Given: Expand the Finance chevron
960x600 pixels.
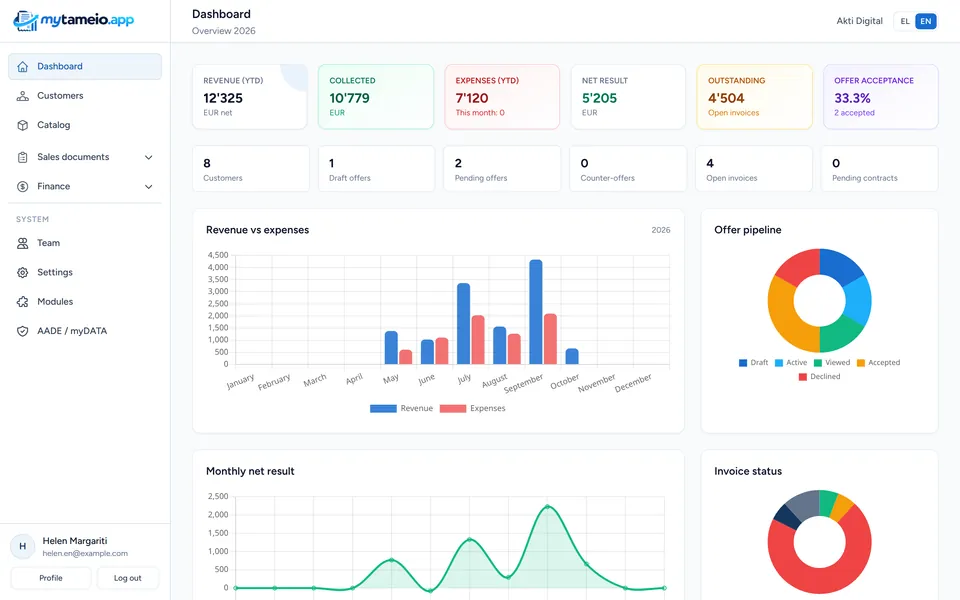Looking at the screenshot, I should tap(148, 187).
